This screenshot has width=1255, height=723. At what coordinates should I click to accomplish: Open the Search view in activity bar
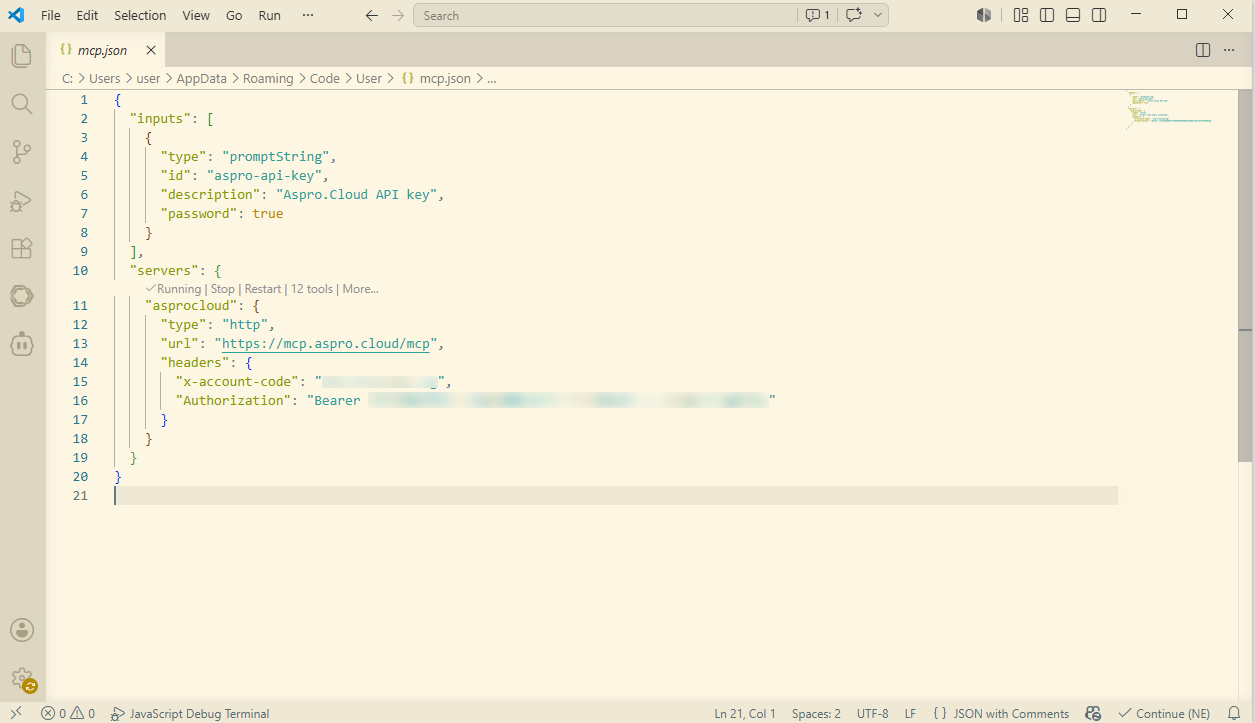click(x=22, y=104)
